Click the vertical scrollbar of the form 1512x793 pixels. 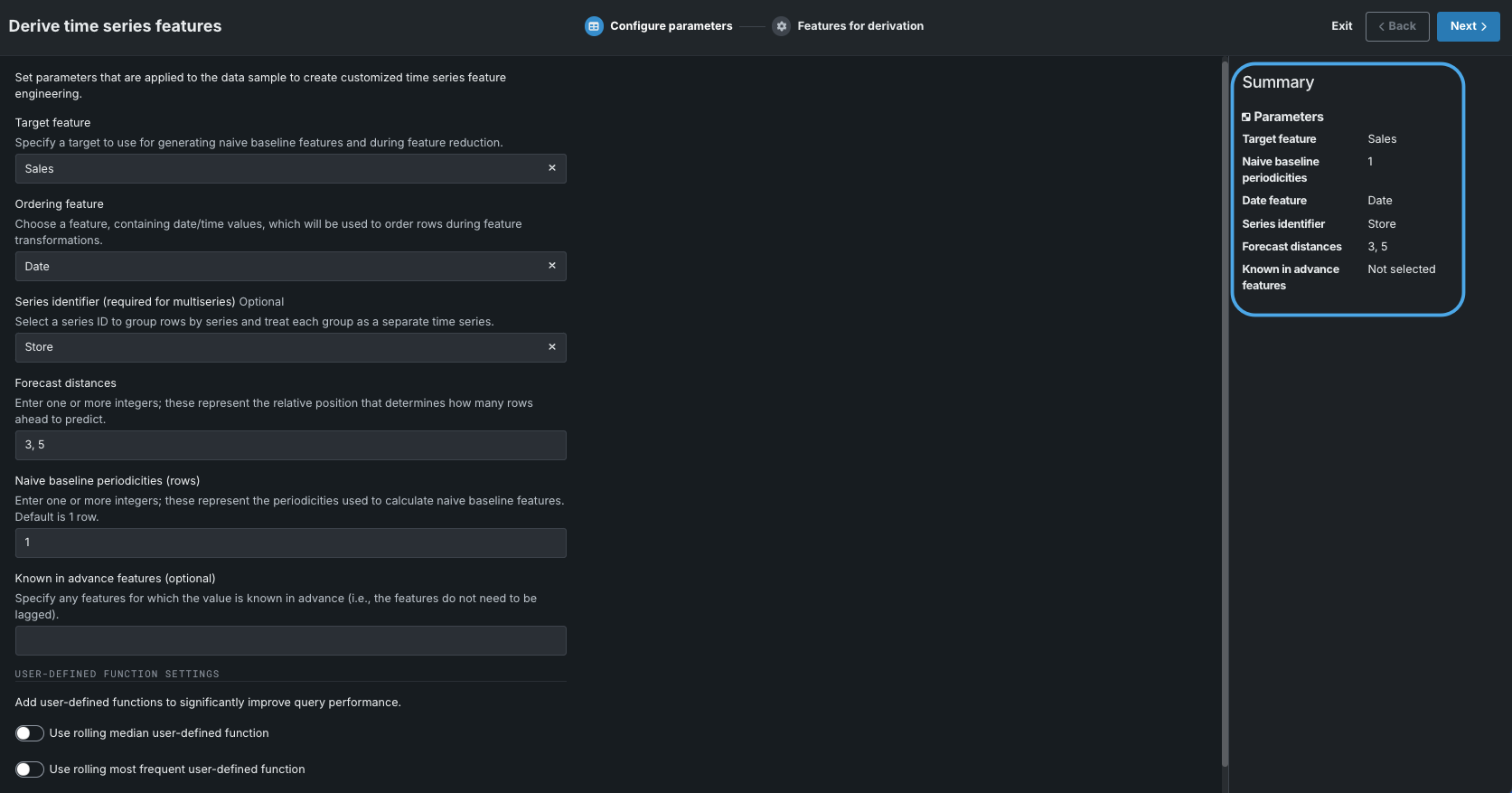coord(1225,407)
